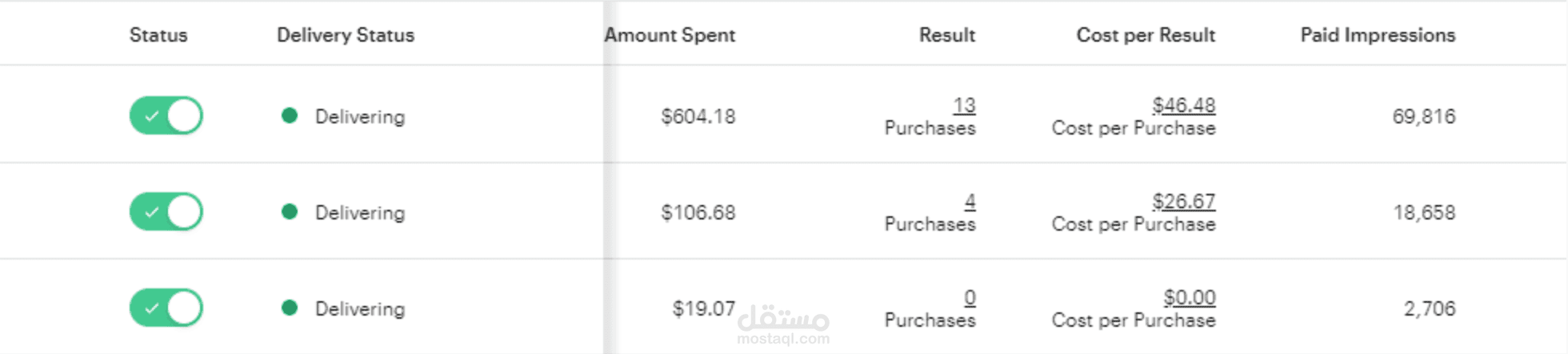
Task: Open the 13 purchases result link
Action: pyautogui.click(x=964, y=106)
